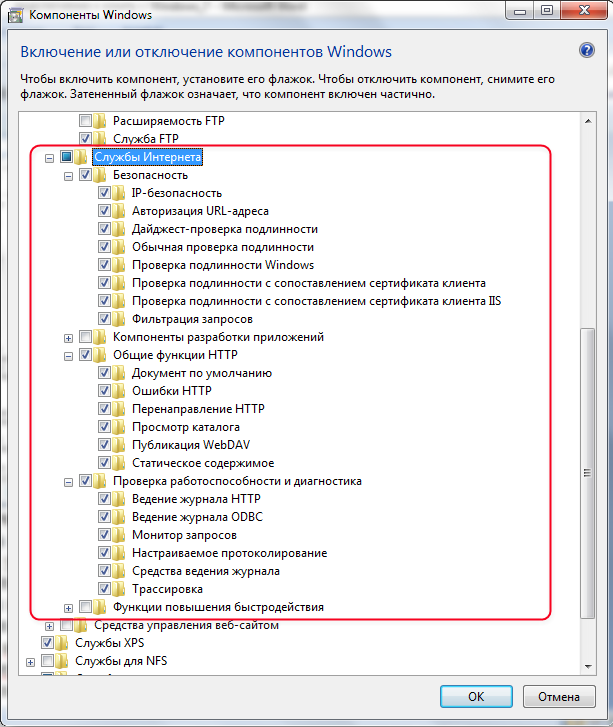Expand Компоненты разработки приложений node
613x727 pixels.
(x=68, y=338)
